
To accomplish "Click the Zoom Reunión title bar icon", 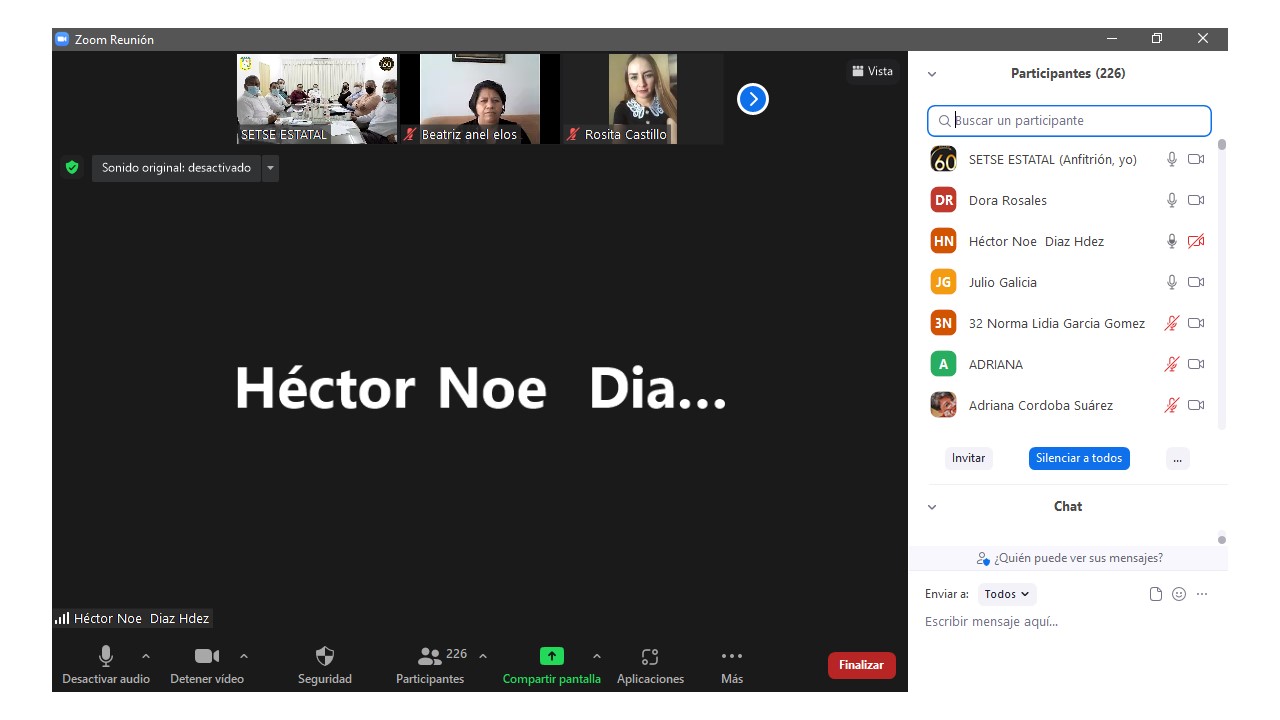I will [61, 39].
